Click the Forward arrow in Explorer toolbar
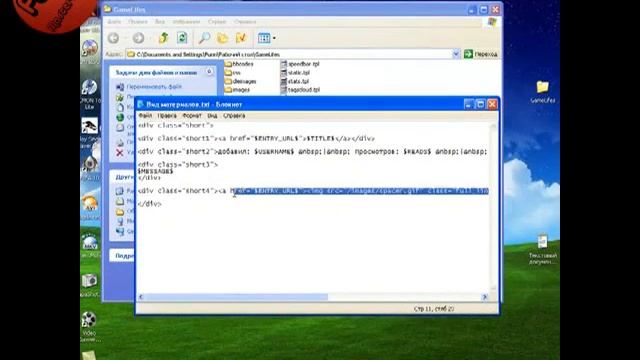Screen dimensions: 640x360 pos(138,38)
